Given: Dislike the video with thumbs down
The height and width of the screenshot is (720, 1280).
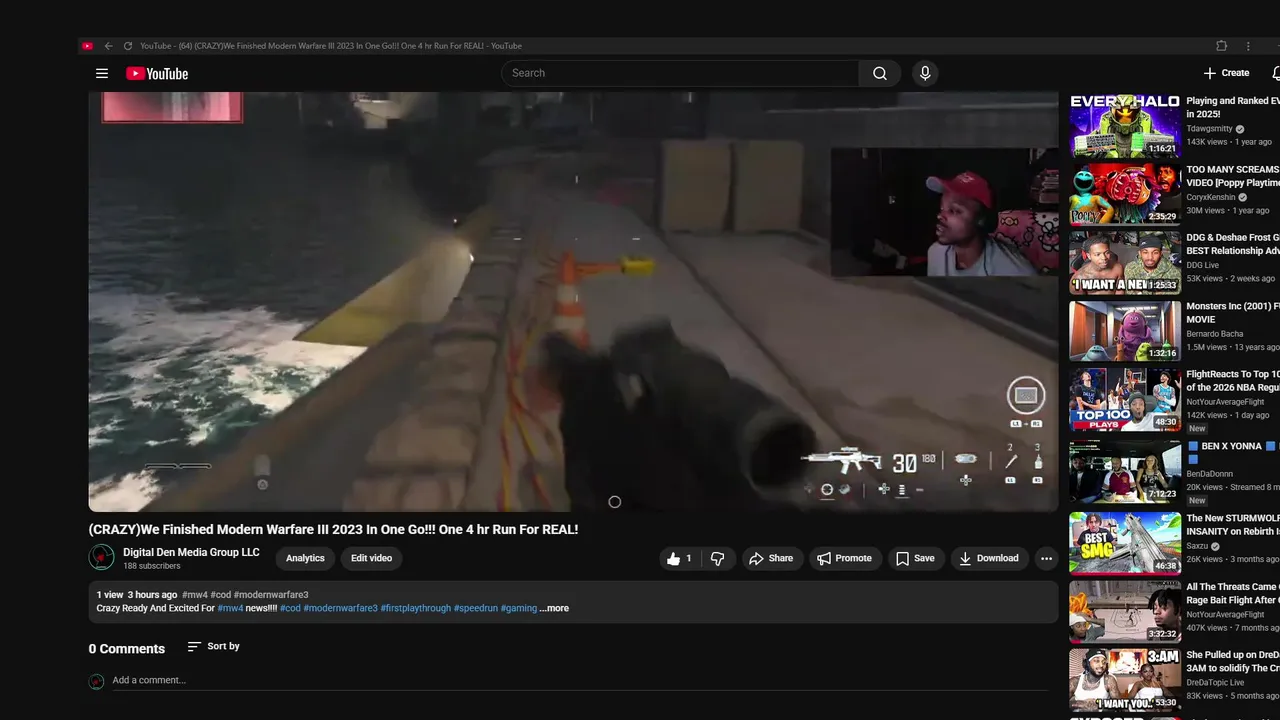Looking at the screenshot, I should point(717,559).
